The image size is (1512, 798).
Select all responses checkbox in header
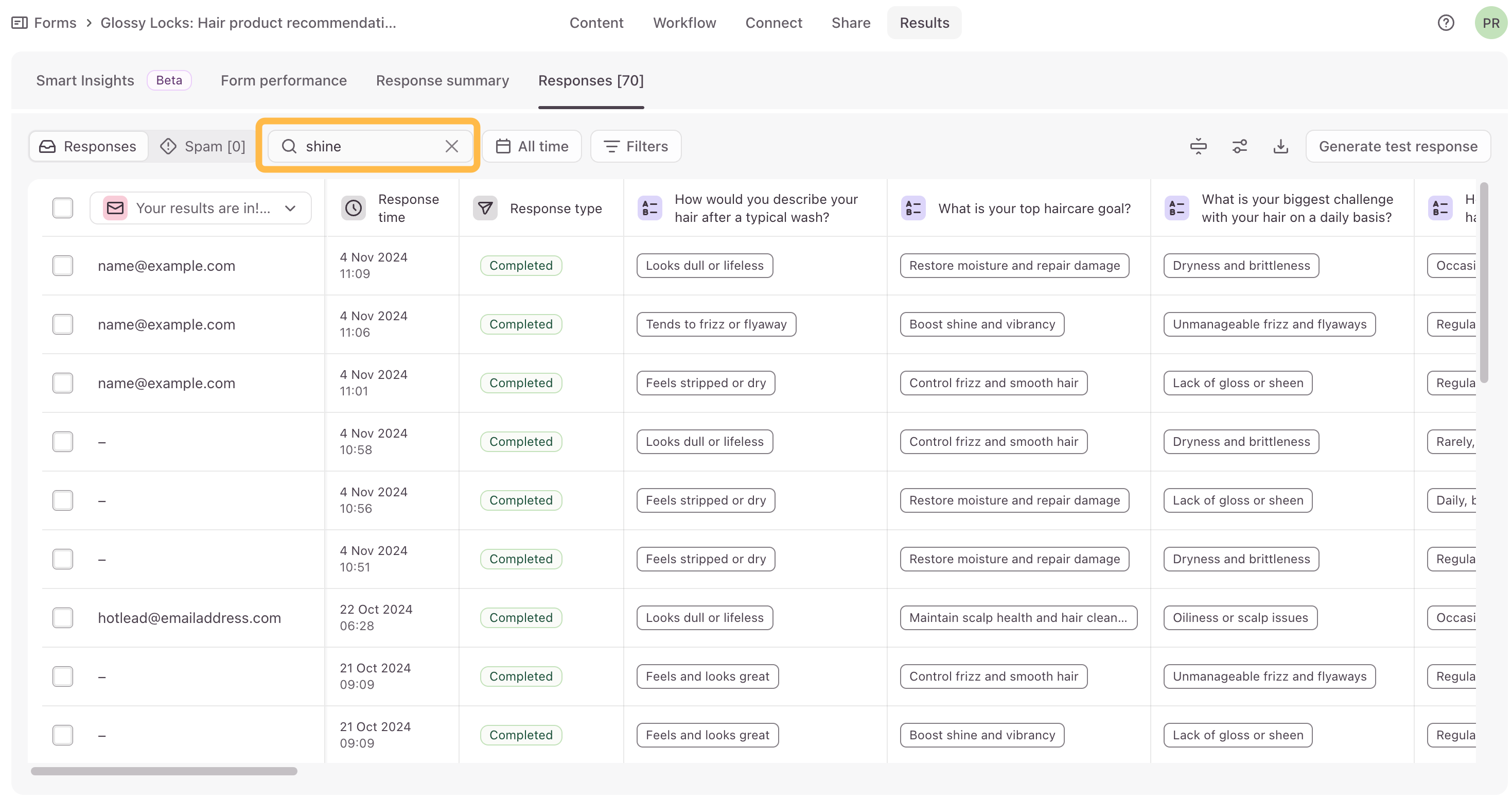[63, 208]
